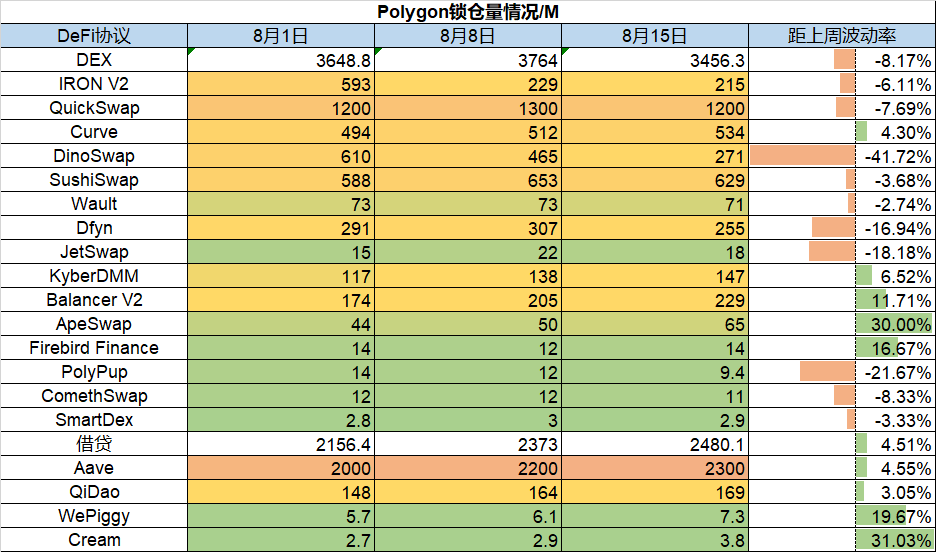The image size is (936, 552).
Task: Select the 'WePiggy' row label
Action: coord(94,516)
